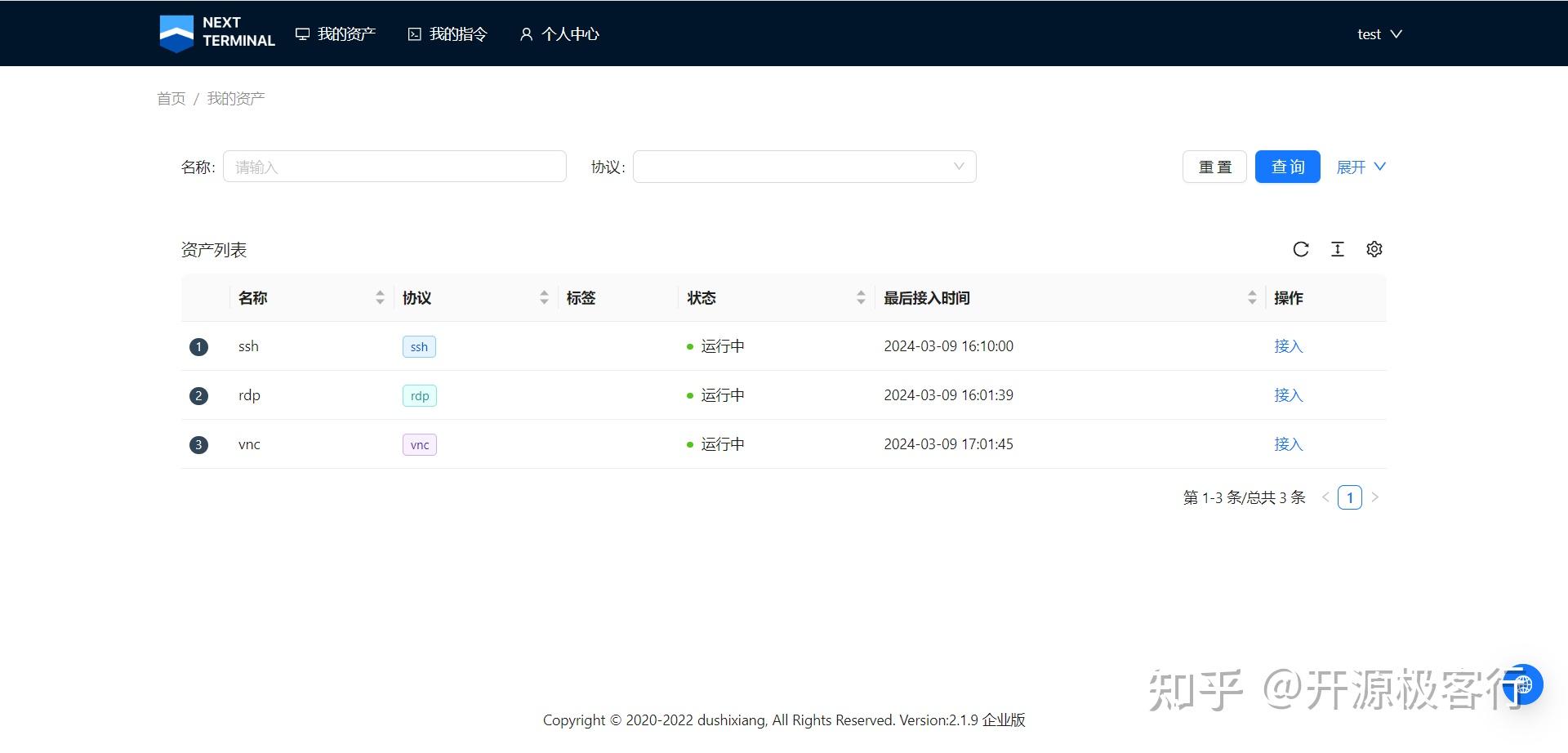Image resolution: width=1568 pixels, height=753 pixels.
Task: Open the 协议 protocol dropdown
Action: [804, 166]
